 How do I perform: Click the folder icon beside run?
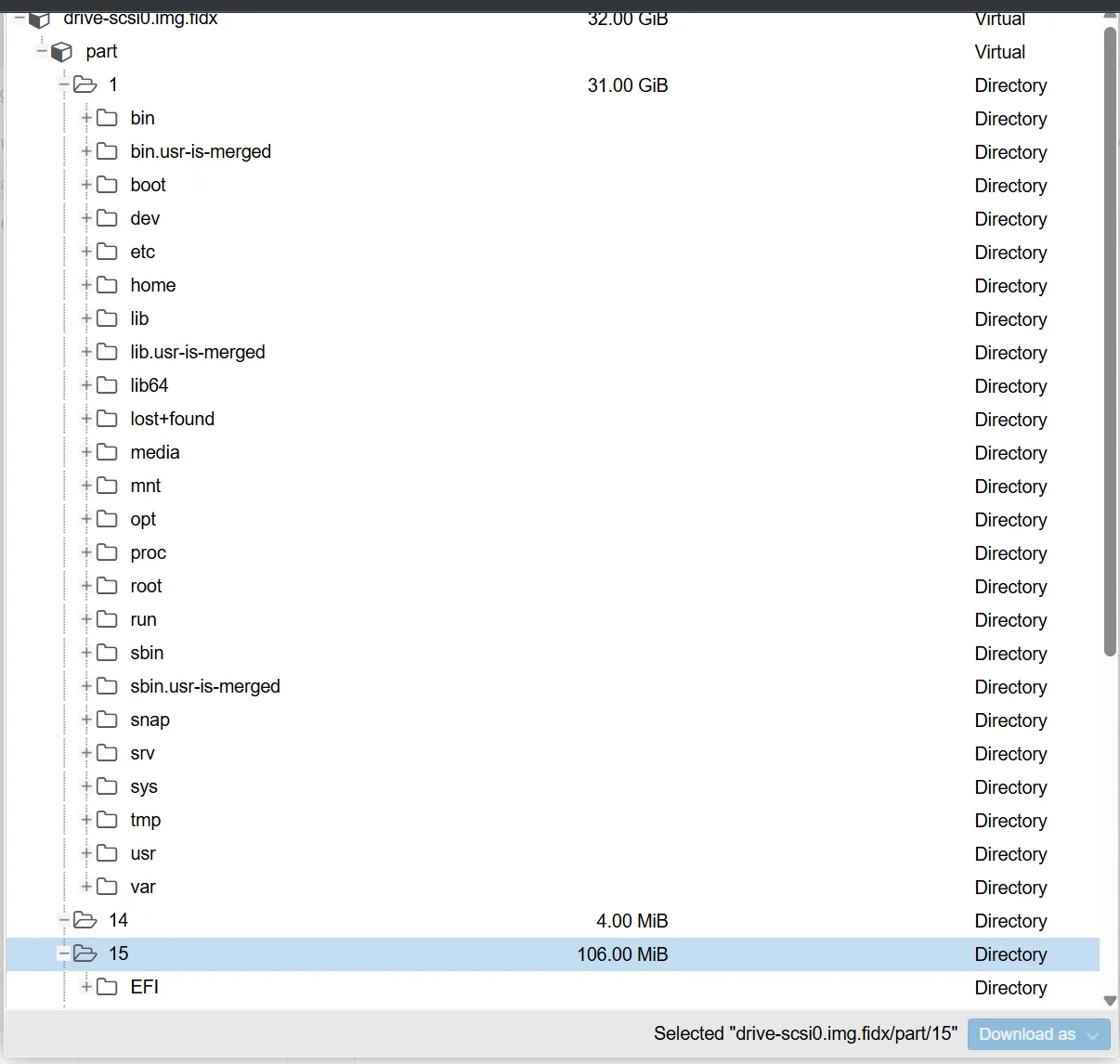(x=107, y=619)
